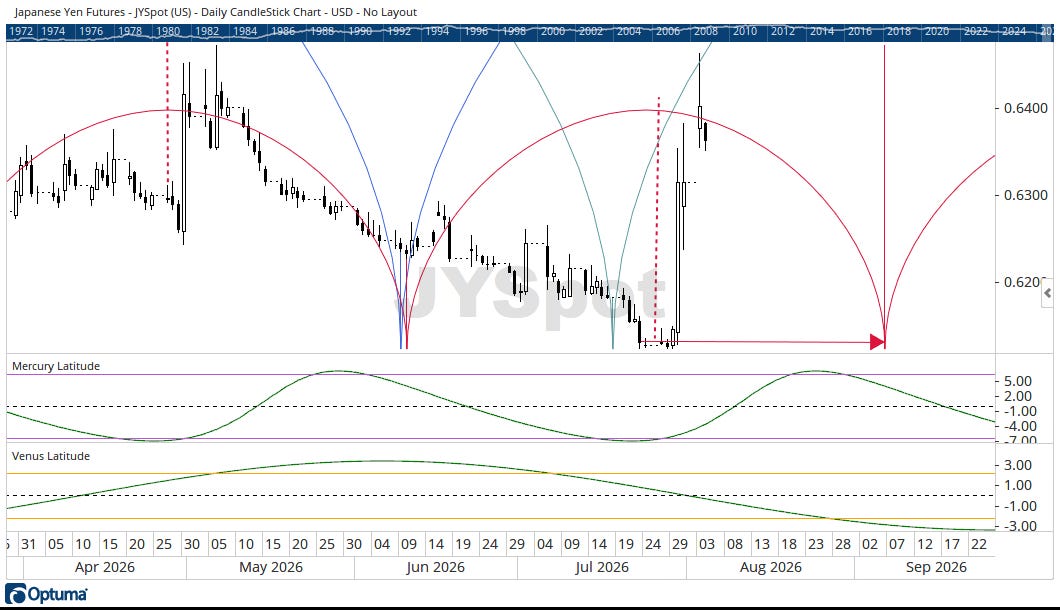Expand the side panel arrow at chart right edge
The width and height of the screenshot is (1060, 610).
click(x=1047, y=294)
